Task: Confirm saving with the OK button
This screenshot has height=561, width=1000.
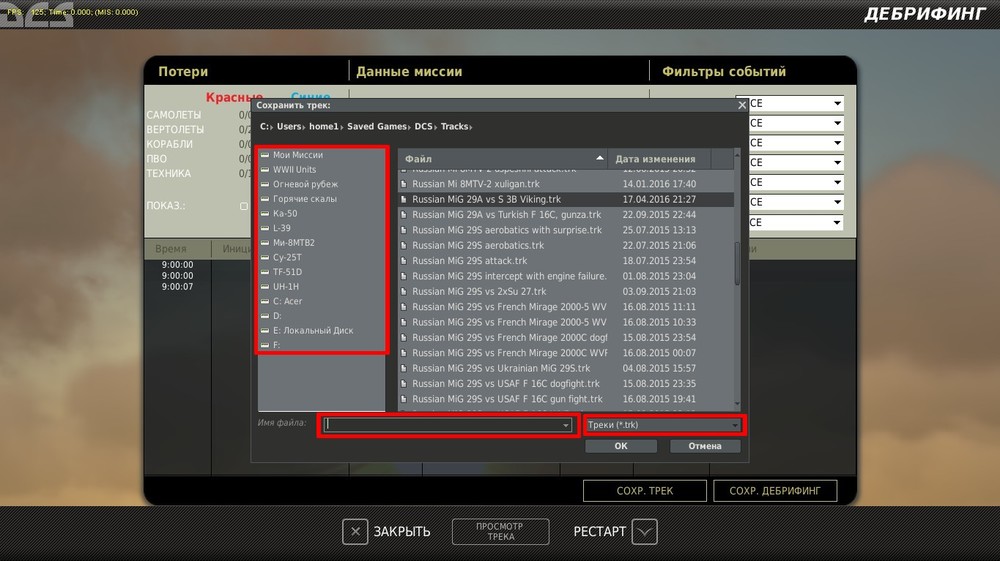Action: click(621, 446)
